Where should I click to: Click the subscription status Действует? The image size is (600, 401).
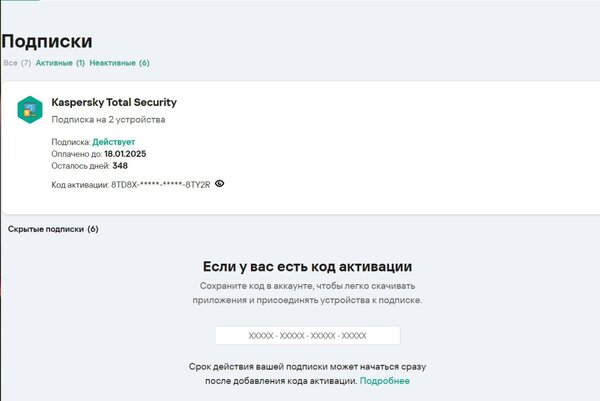(x=114, y=142)
